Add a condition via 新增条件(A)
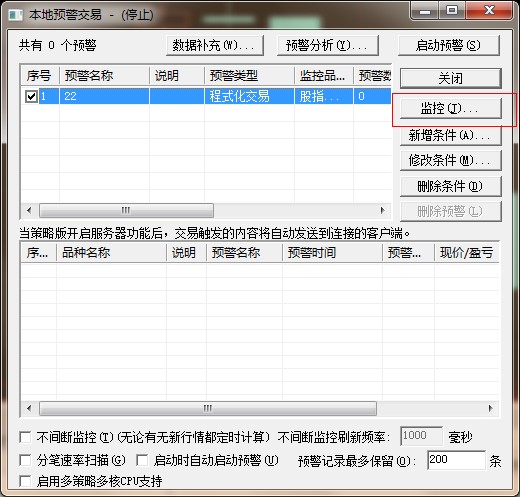520x497 pixels. [451, 136]
